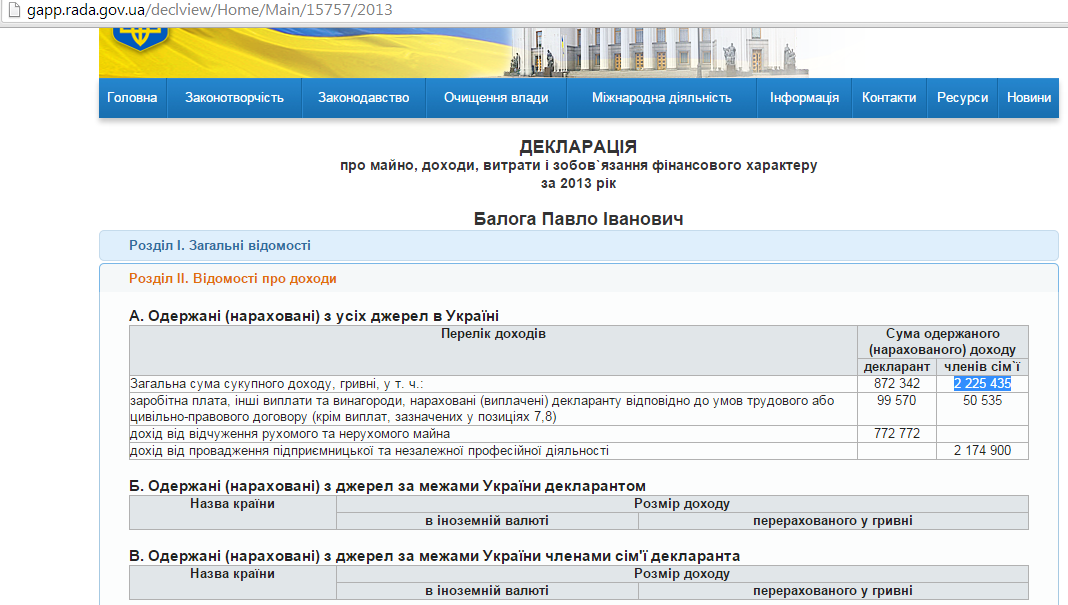
Task: Go to the Новини page
Action: click(x=1029, y=98)
